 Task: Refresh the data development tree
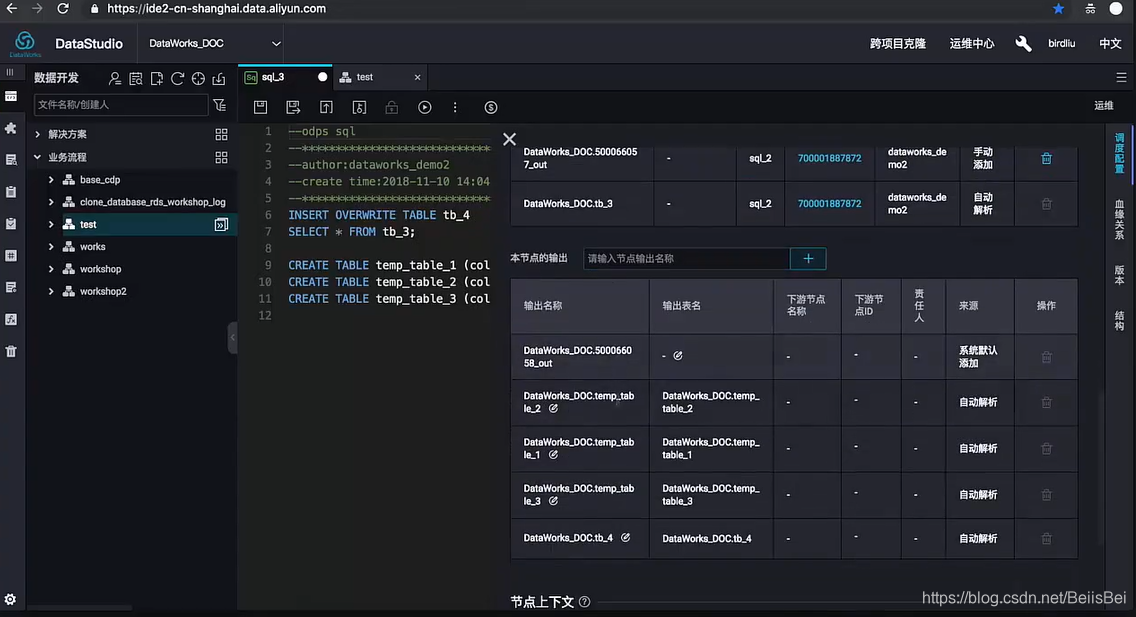pos(178,78)
